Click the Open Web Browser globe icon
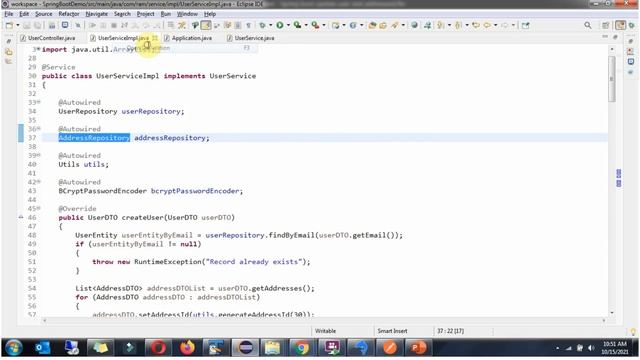Image resolution: width=640 pixels, height=360 pixels. tap(414, 25)
